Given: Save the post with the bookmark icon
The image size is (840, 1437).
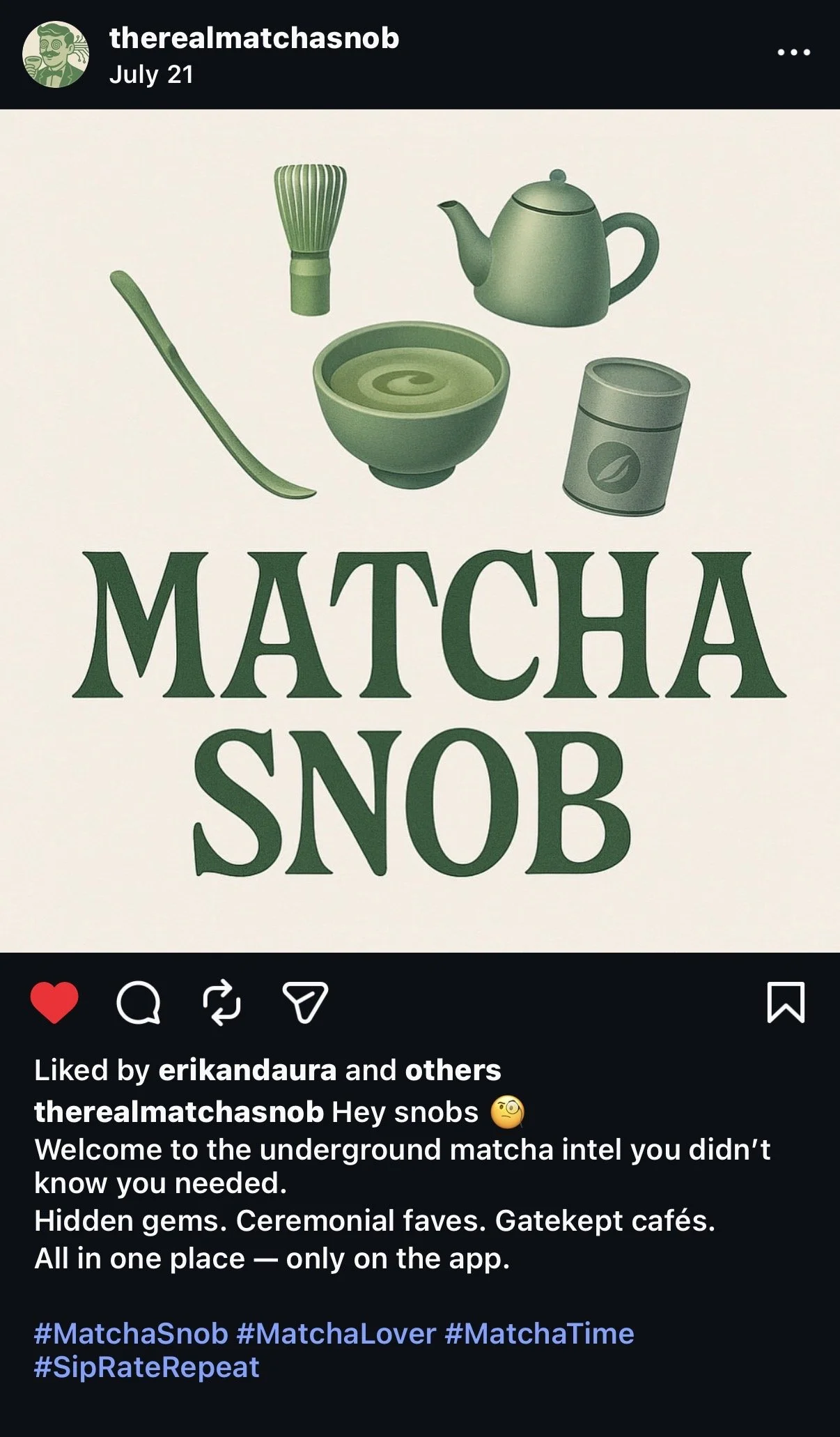Looking at the screenshot, I should [786, 1003].
